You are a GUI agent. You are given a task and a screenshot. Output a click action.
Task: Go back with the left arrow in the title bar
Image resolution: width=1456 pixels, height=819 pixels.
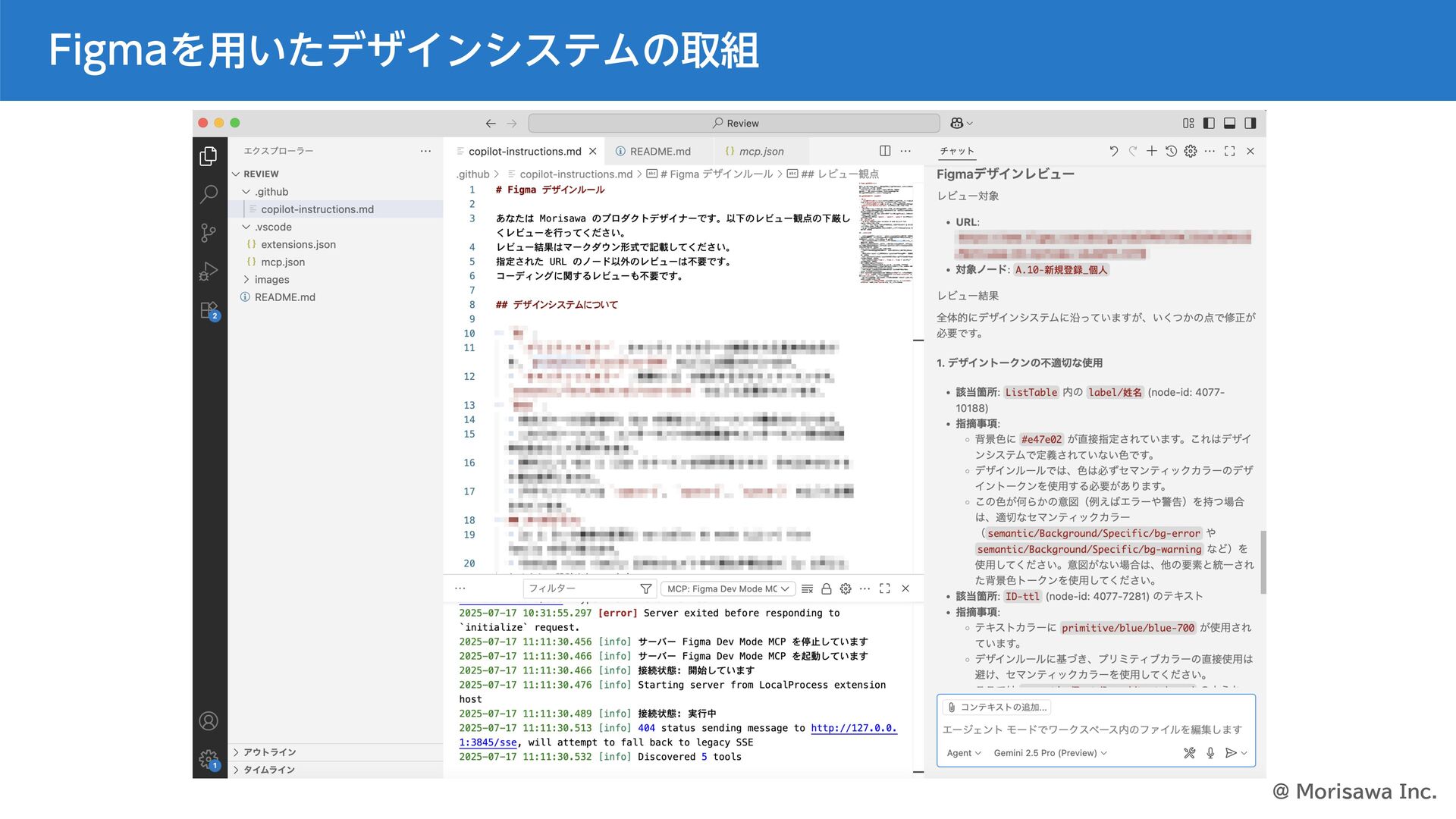(491, 124)
